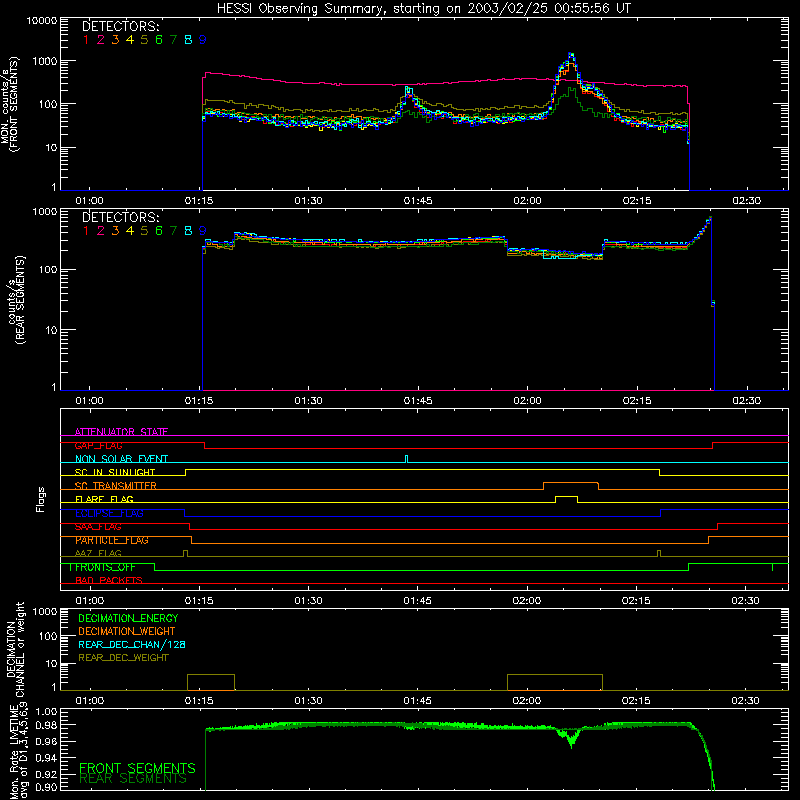This screenshot has width=800, height=800.
Task: Select detector 1 in the front segments legend
Action: pyautogui.click(x=86, y=40)
